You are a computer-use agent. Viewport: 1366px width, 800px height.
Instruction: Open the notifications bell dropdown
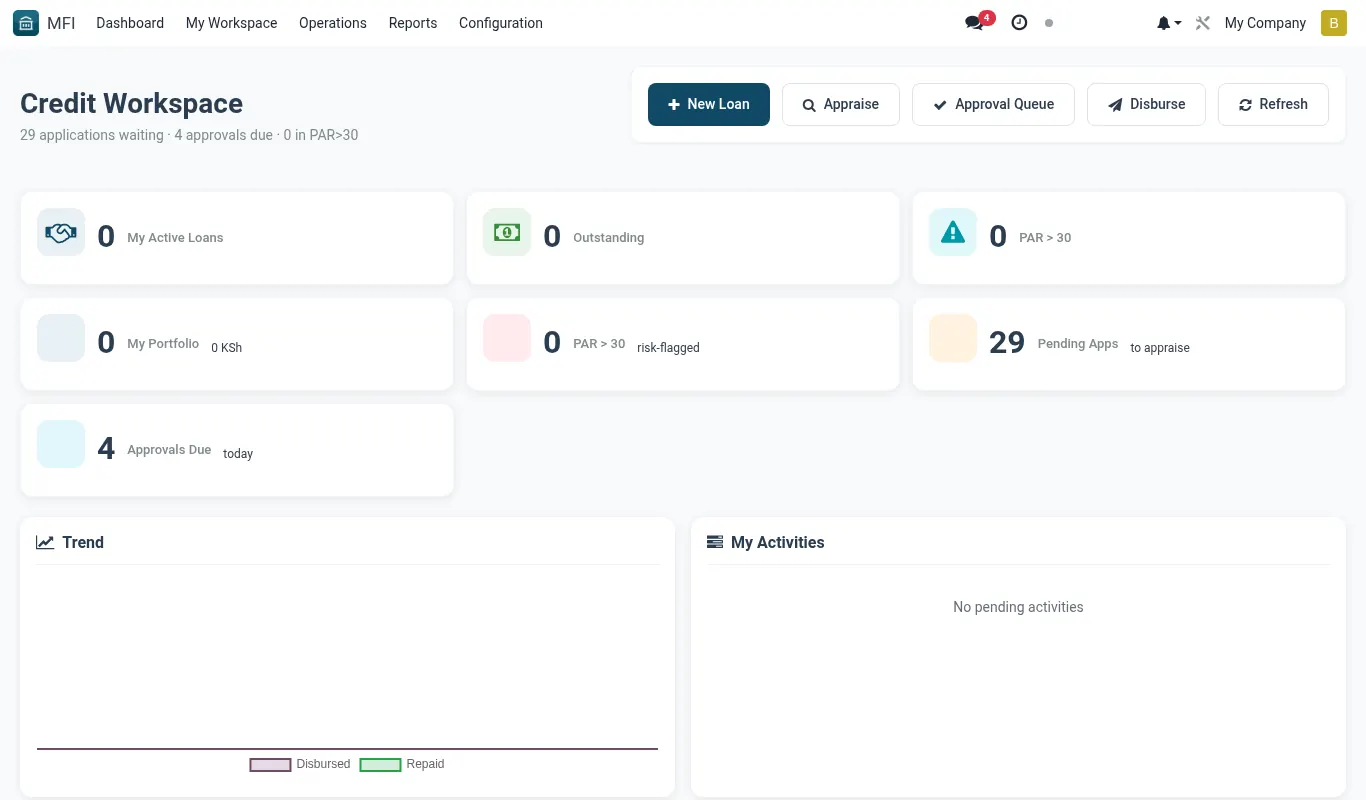pos(1169,23)
